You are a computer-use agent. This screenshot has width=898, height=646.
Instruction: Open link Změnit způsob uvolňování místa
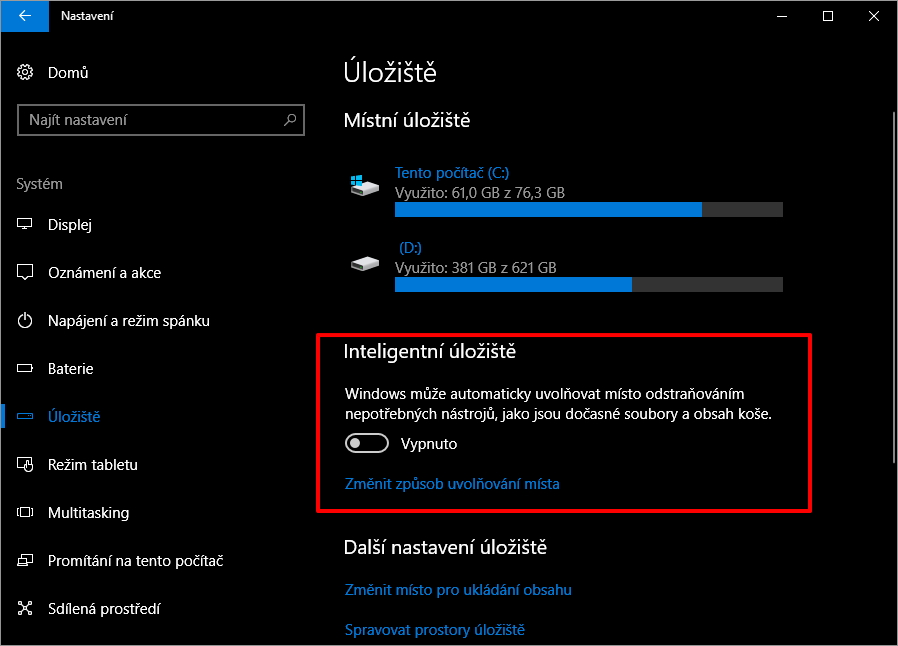point(452,484)
